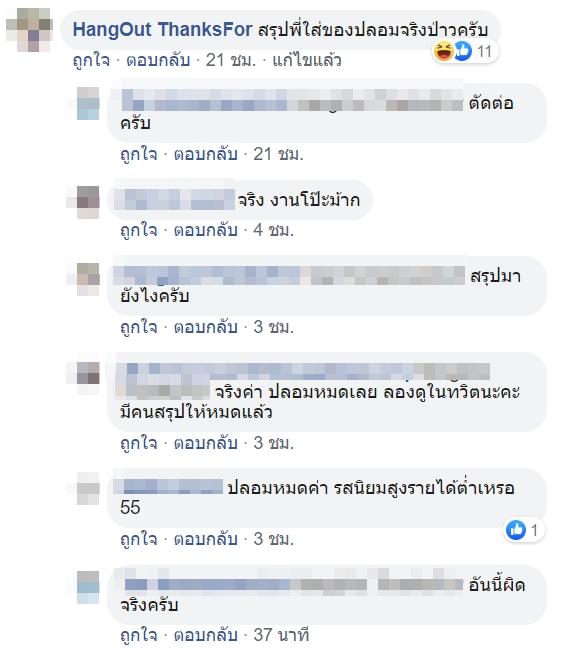
Task: Open the 37 นาที timestamp link
Action: coord(281,635)
